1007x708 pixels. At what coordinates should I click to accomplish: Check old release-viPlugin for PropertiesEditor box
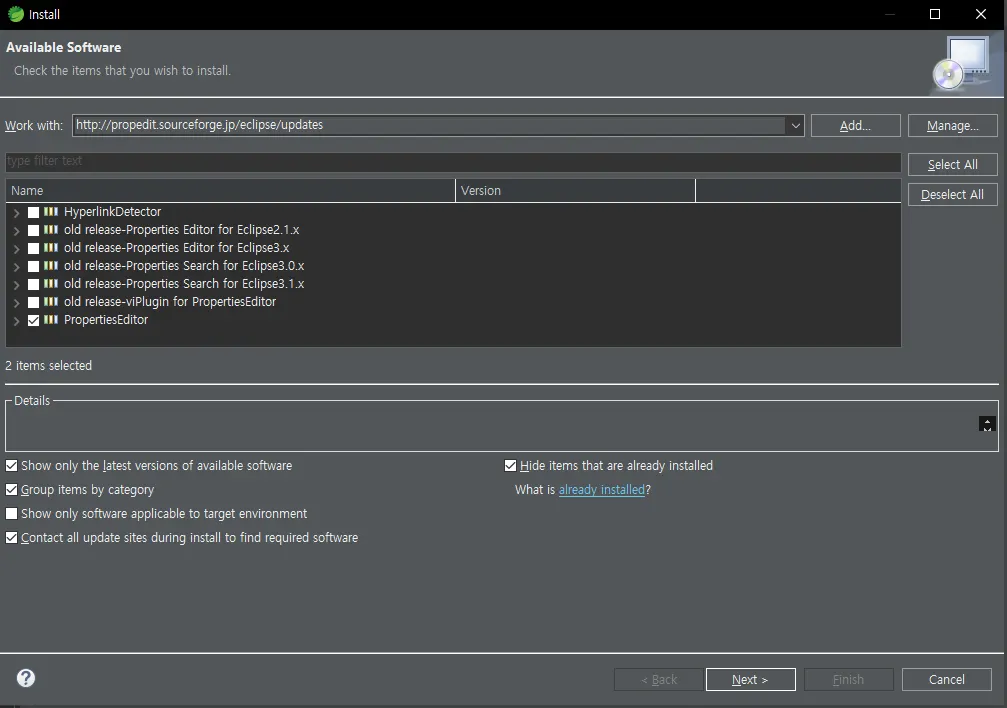(33, 302)
